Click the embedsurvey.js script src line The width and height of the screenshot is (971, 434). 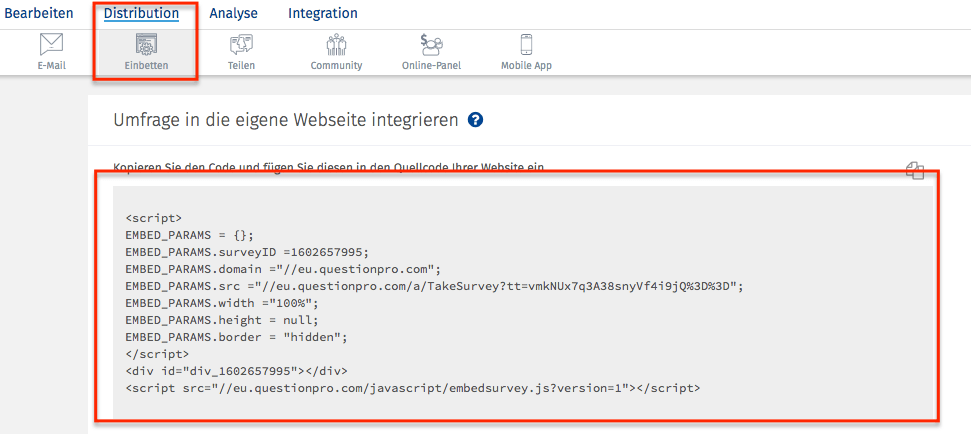click(412, 388)
